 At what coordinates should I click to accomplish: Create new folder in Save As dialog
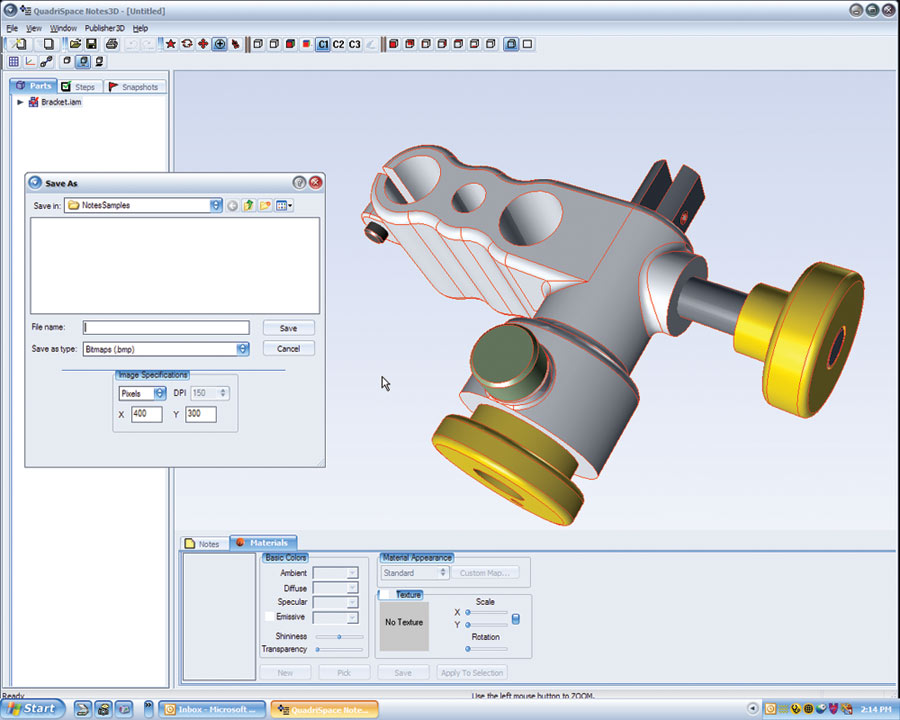[x=265, y=206]
